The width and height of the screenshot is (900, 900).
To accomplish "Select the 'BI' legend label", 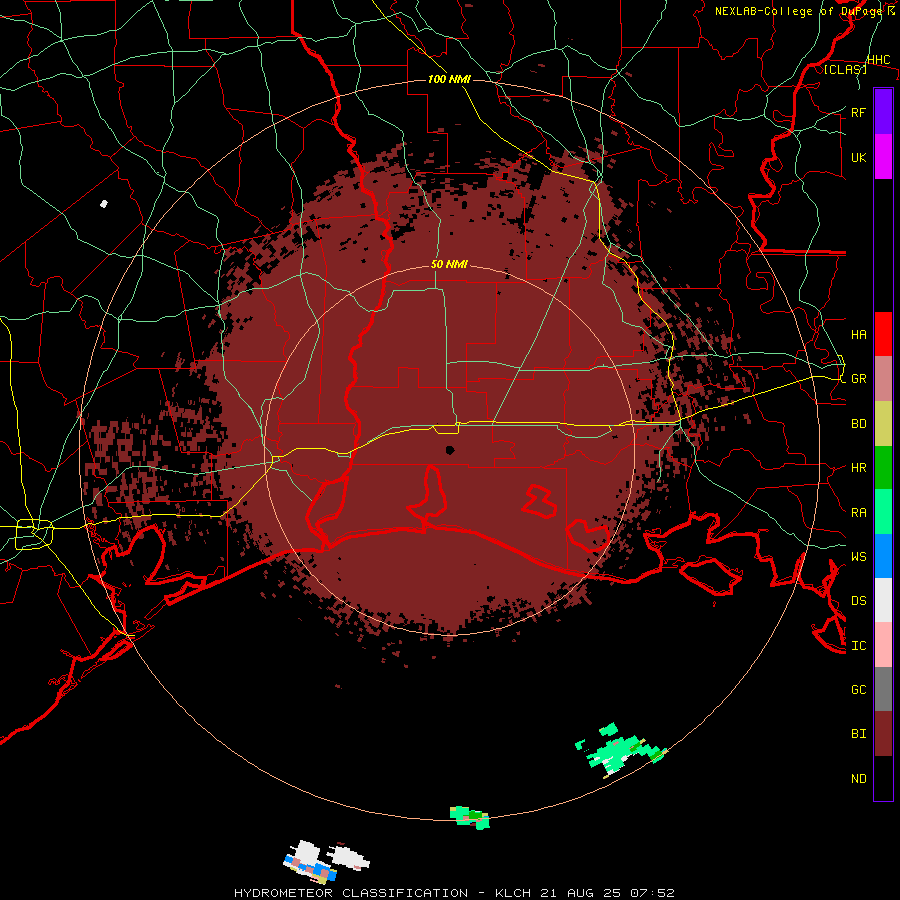I will (858, 734).
